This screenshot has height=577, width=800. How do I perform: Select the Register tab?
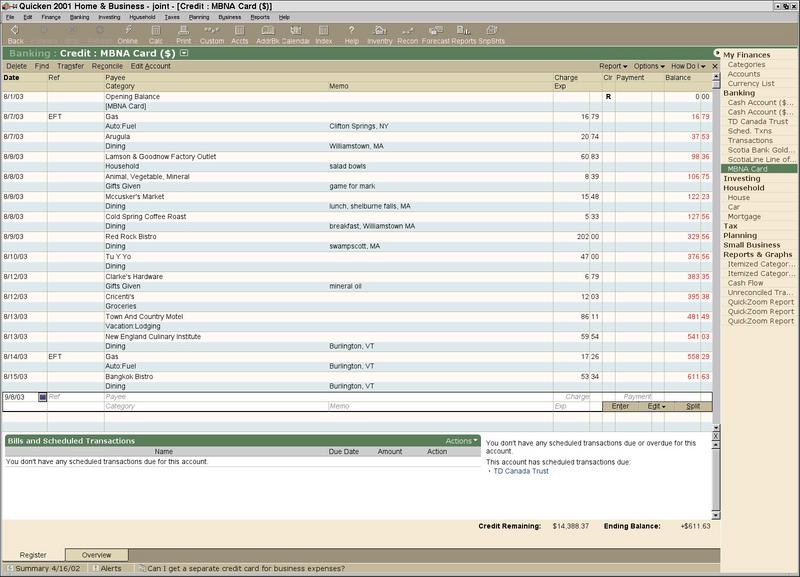coord(33,555)
